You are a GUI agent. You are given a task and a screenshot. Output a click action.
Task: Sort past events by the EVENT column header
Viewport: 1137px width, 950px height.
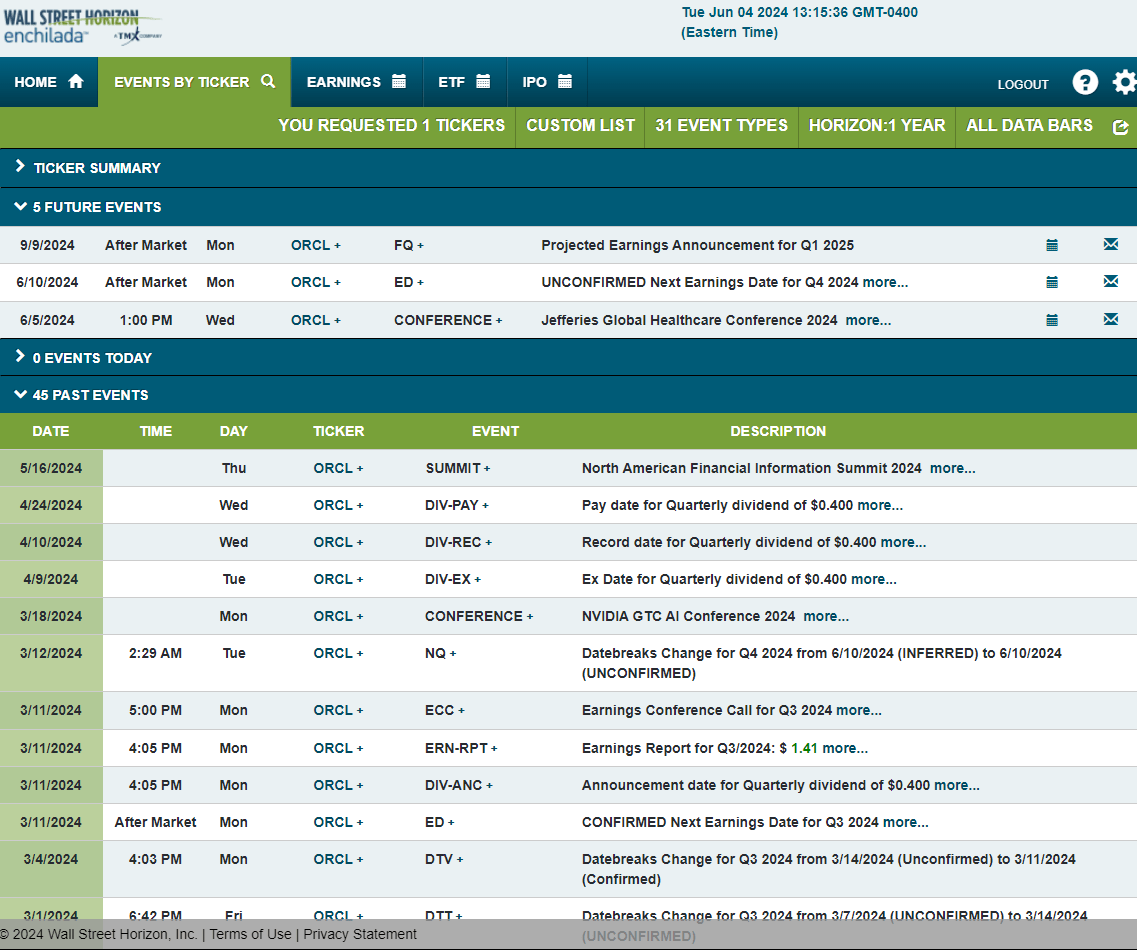495,431
